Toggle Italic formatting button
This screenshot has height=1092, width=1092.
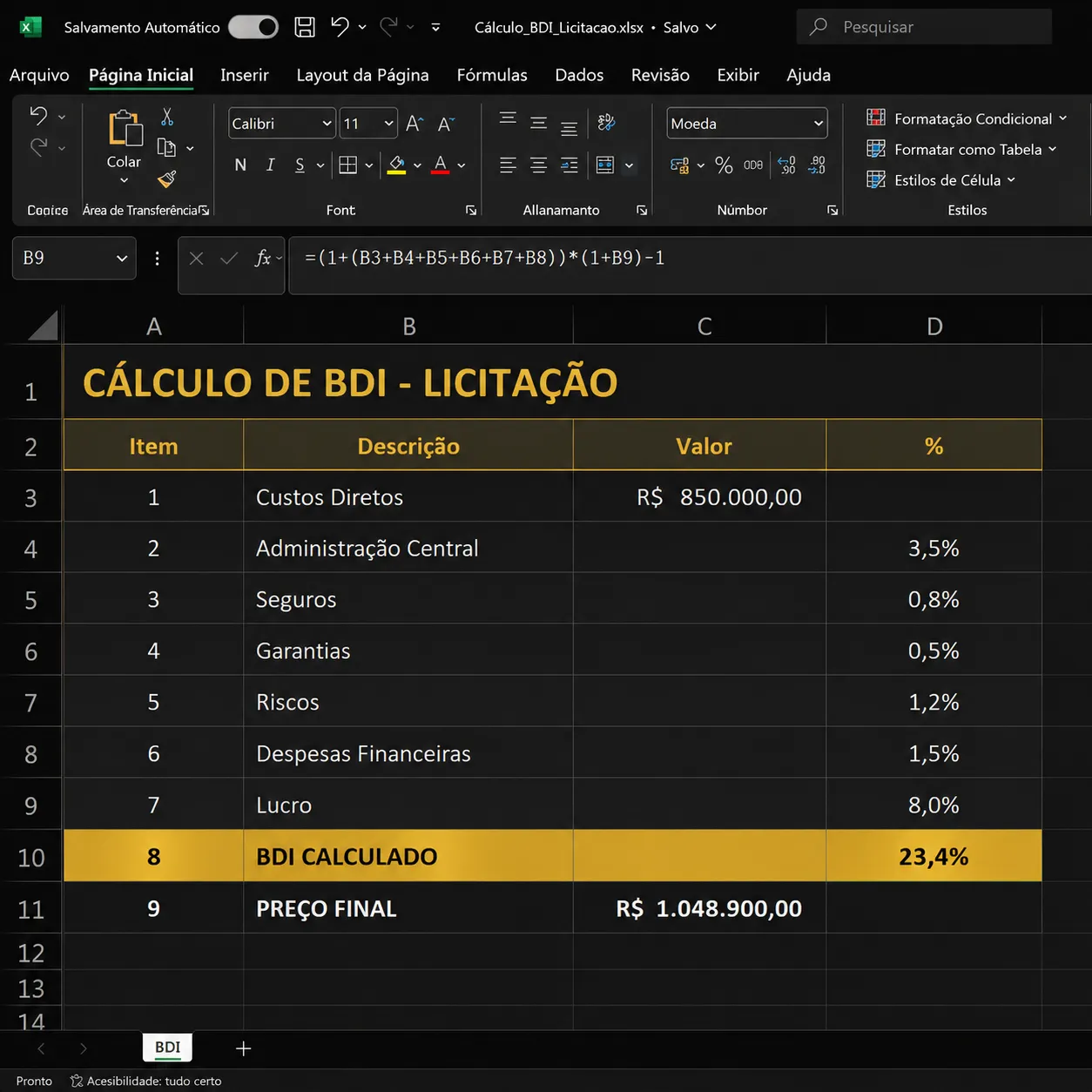coord(271,165)
